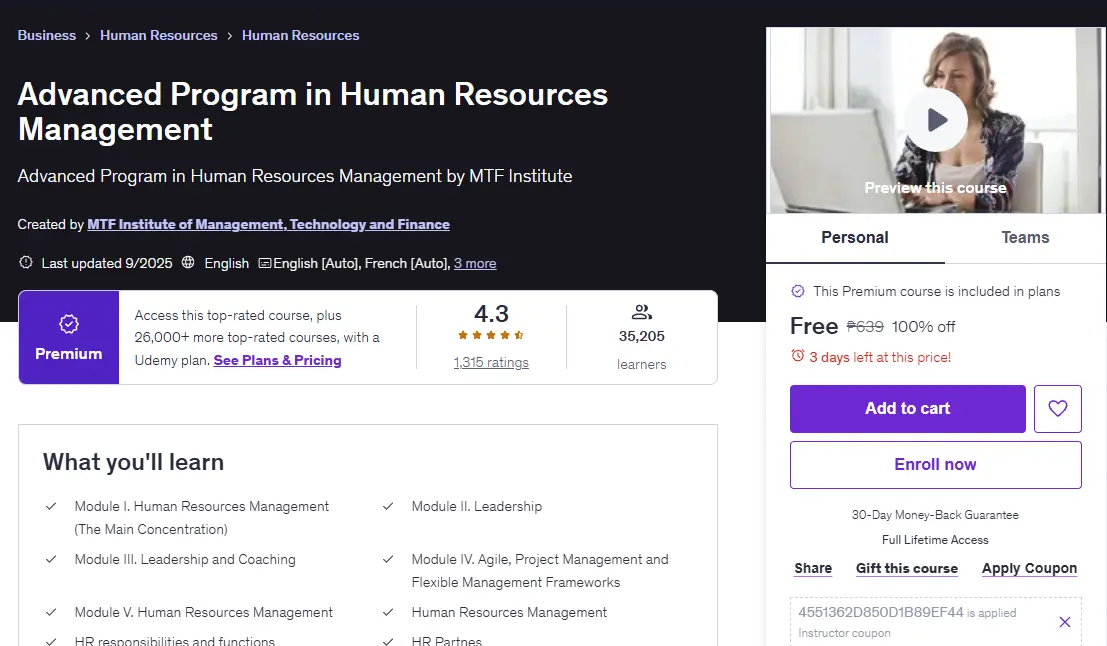The image size is (1107, 646).
Task: Open the first Human Resources breadcrumb
Action: point(159,35)
